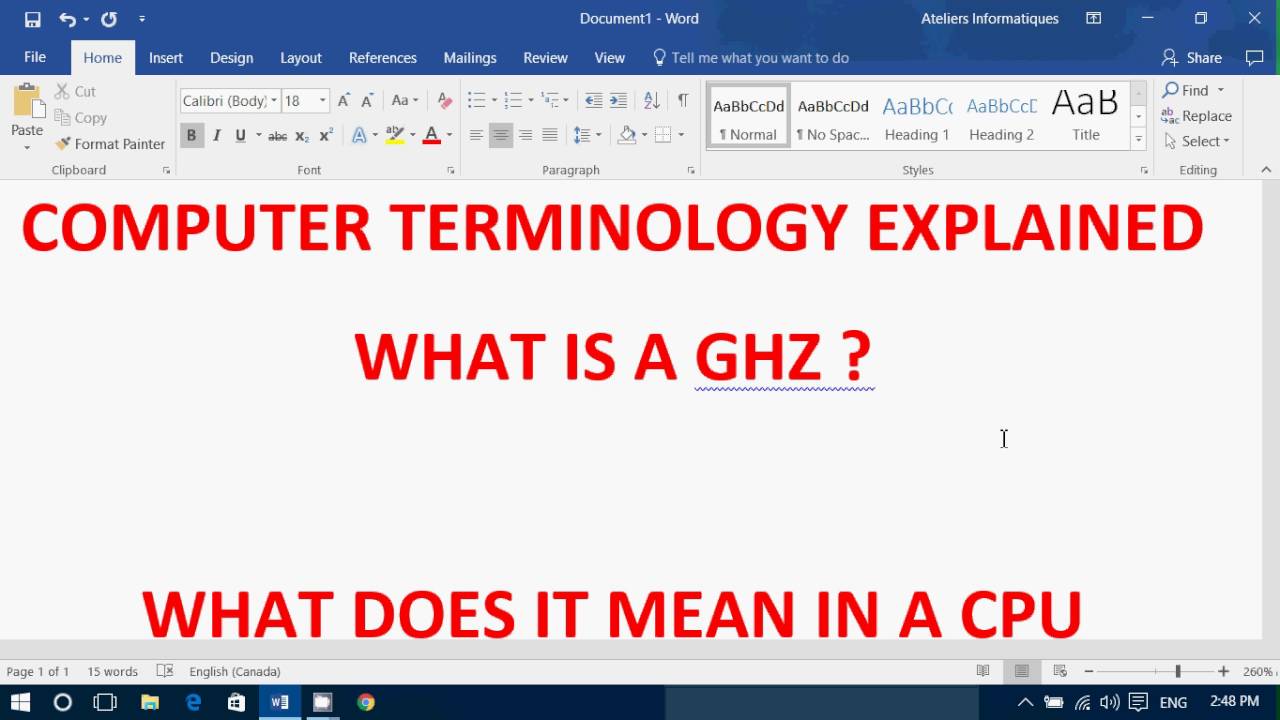Viewport: 1280px width, 720px height.
Task: Toggle Show/Hide paragraph marks
Action: click(x=683, y=99)
